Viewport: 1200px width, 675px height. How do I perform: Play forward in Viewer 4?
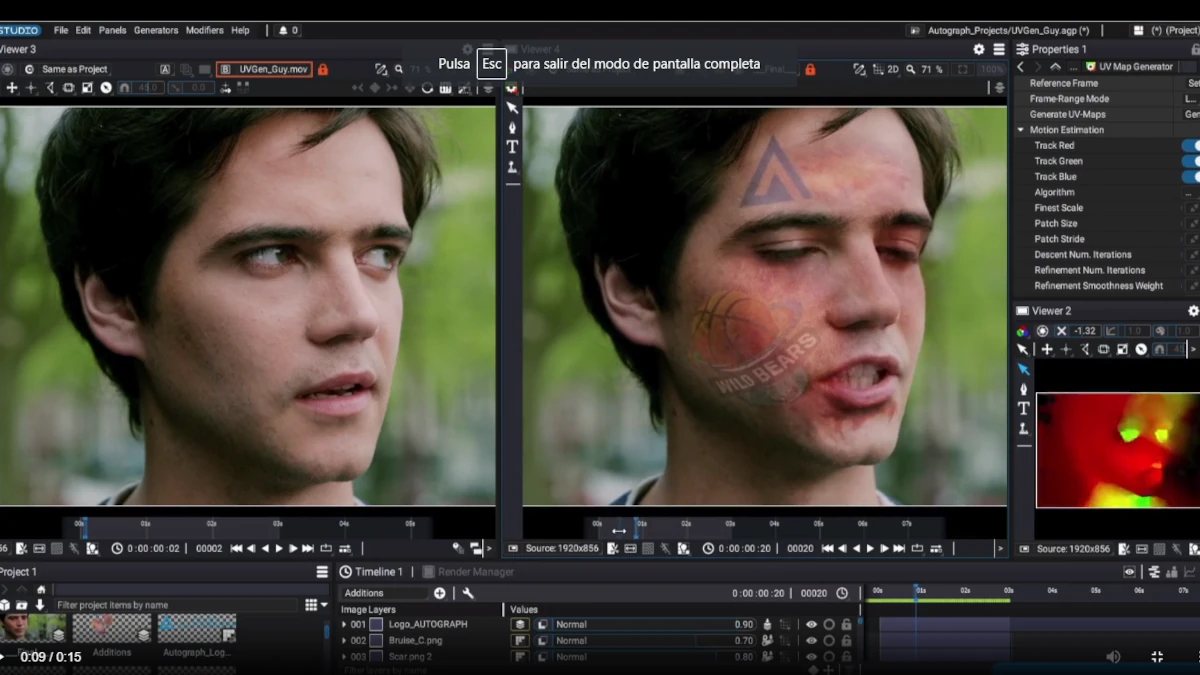point(870,548)
